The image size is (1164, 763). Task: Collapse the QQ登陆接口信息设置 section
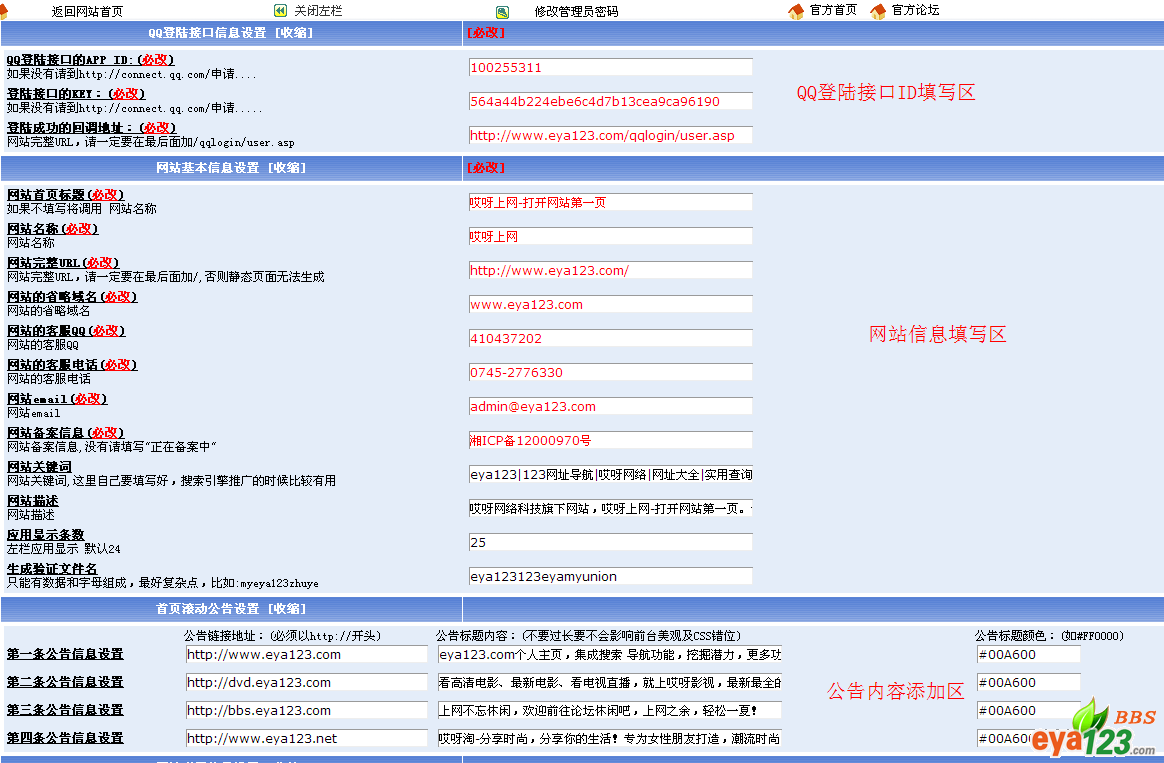[291, 33]
